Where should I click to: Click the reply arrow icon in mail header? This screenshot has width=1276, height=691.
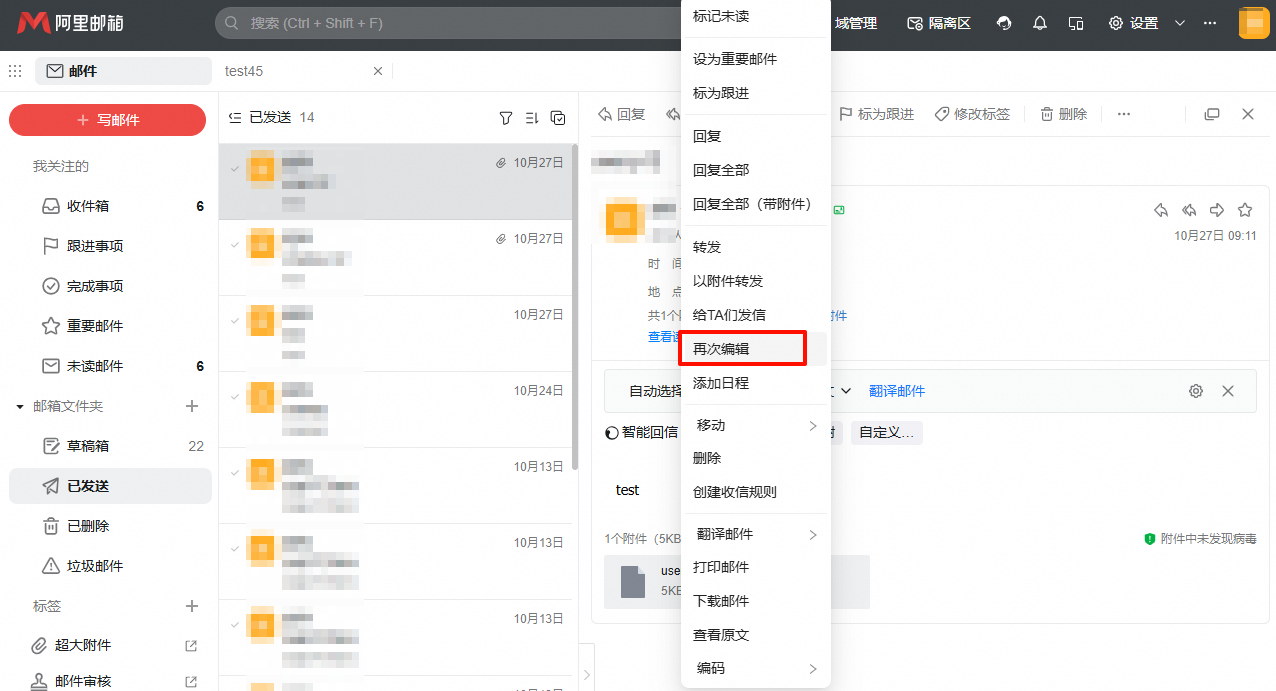pos(1161,210)
